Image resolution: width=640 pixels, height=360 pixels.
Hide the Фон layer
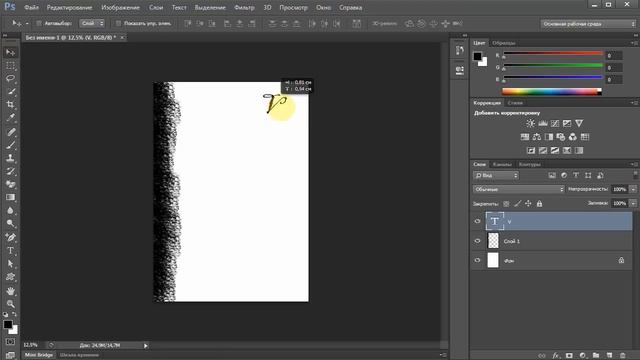point(477,260)
